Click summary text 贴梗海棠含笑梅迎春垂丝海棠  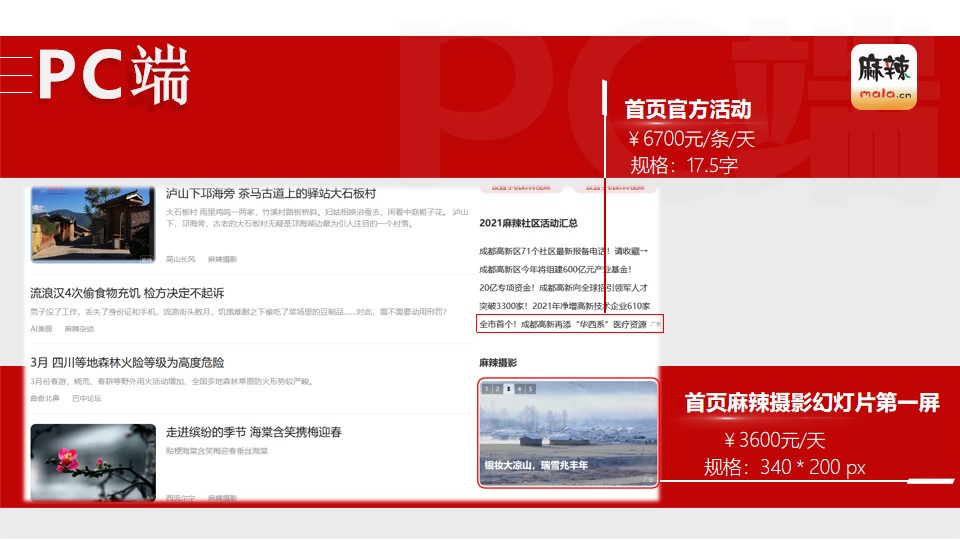tap(217, 451)
